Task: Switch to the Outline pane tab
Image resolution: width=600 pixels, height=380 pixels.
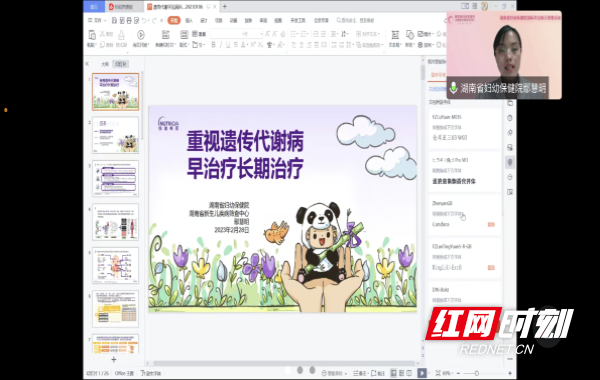Action: coord(105,64)
